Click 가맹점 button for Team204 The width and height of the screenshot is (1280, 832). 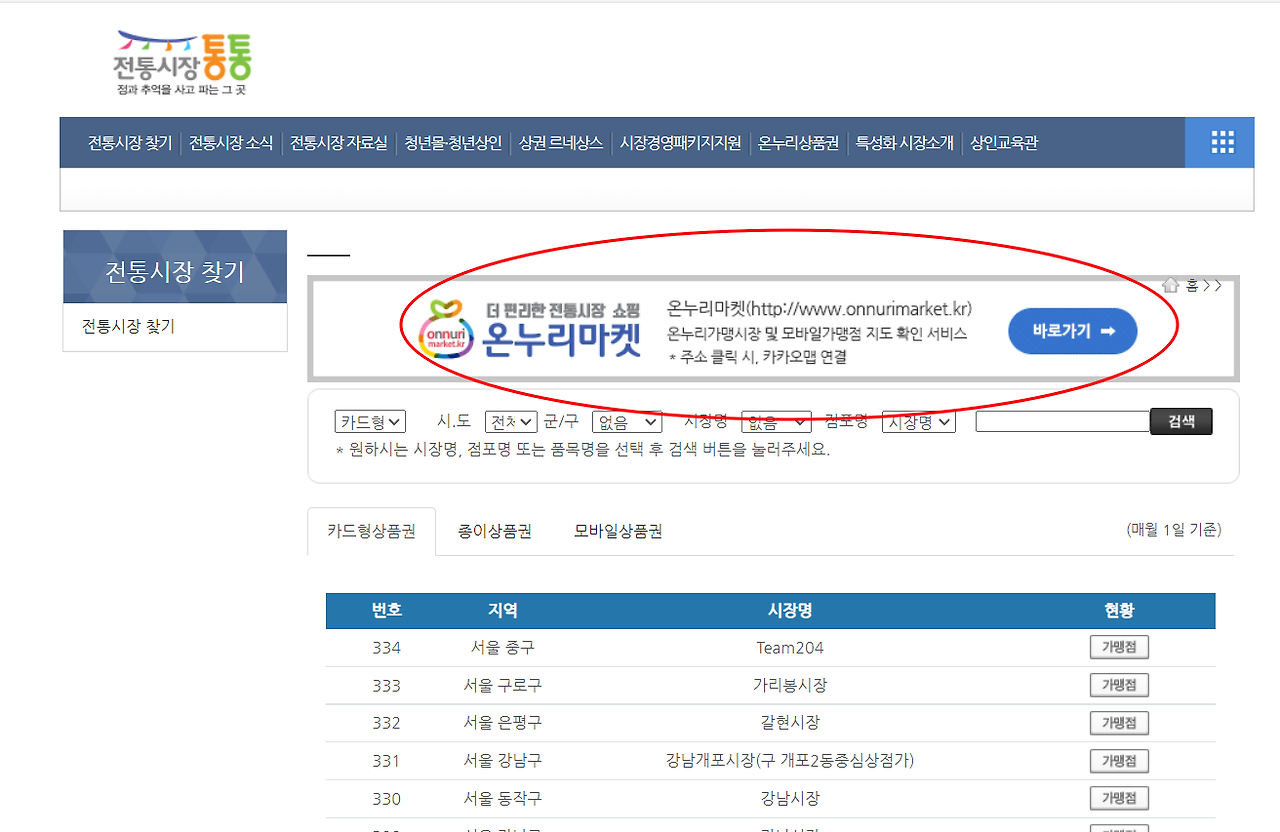[1119, 647]
